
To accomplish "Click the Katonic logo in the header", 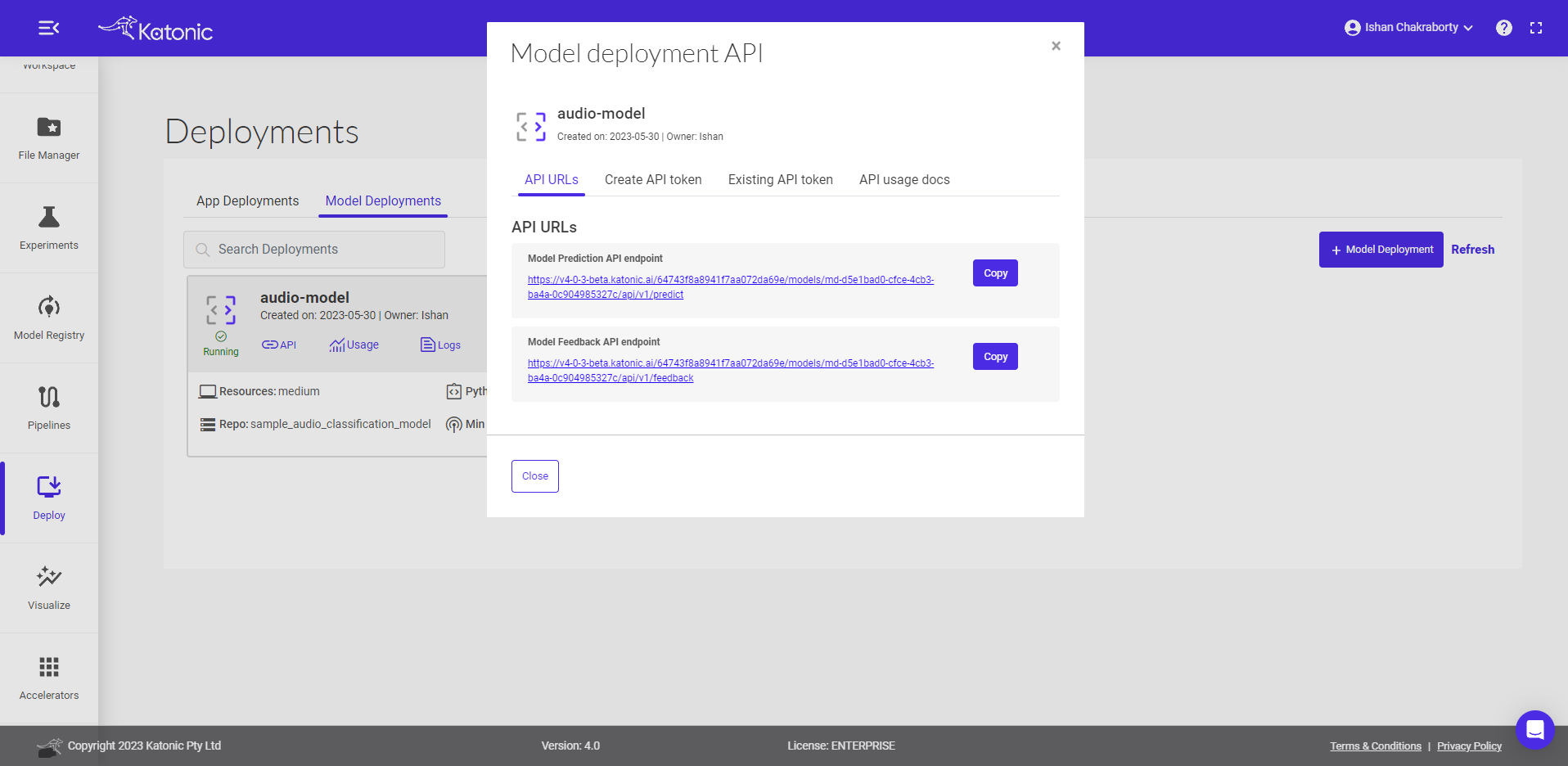I will (155, 29).
